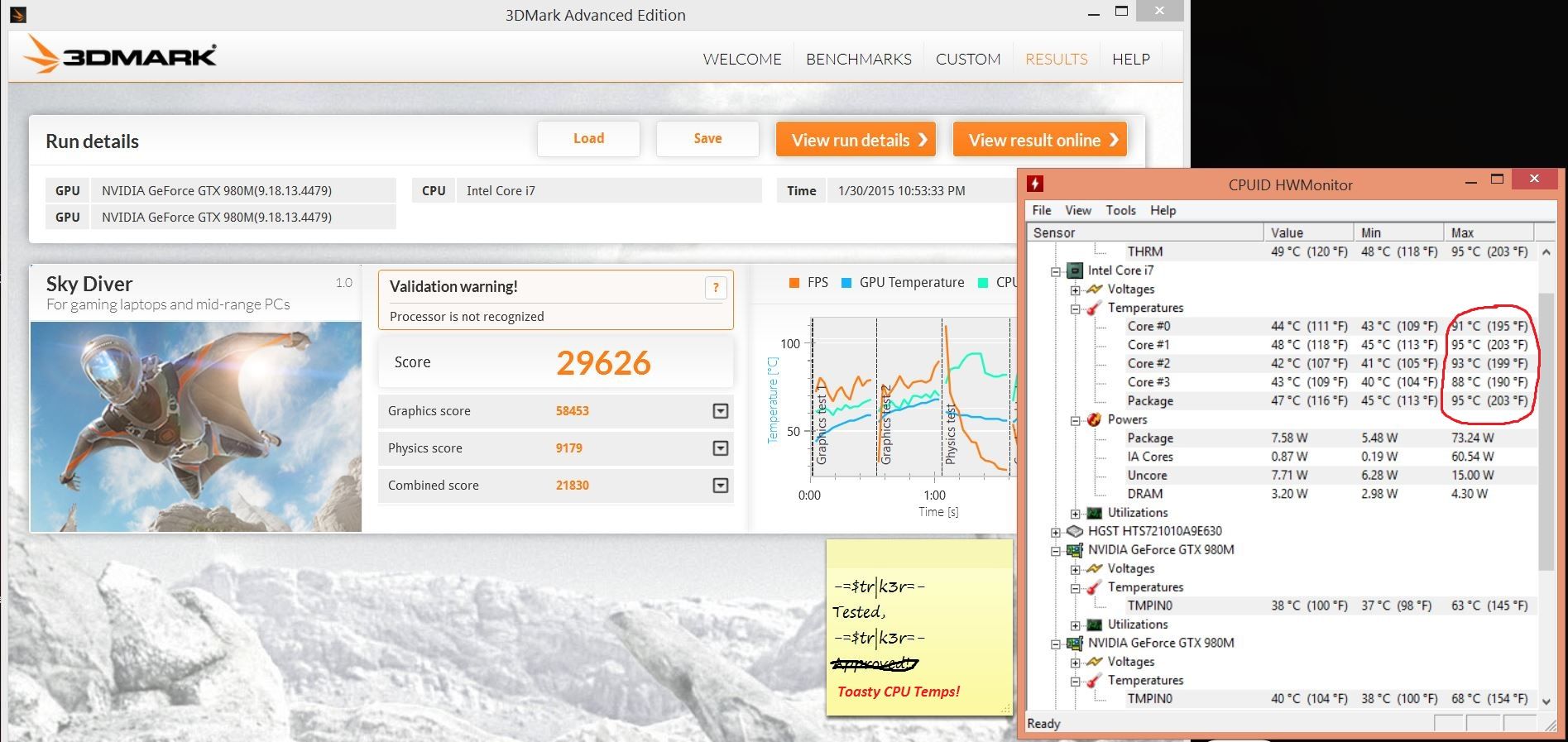Viewport: 1568px width, 742px height.
Task: Click the first NVIDIA GeForce GTX 980M card icon
Action: pos(1075,550)
